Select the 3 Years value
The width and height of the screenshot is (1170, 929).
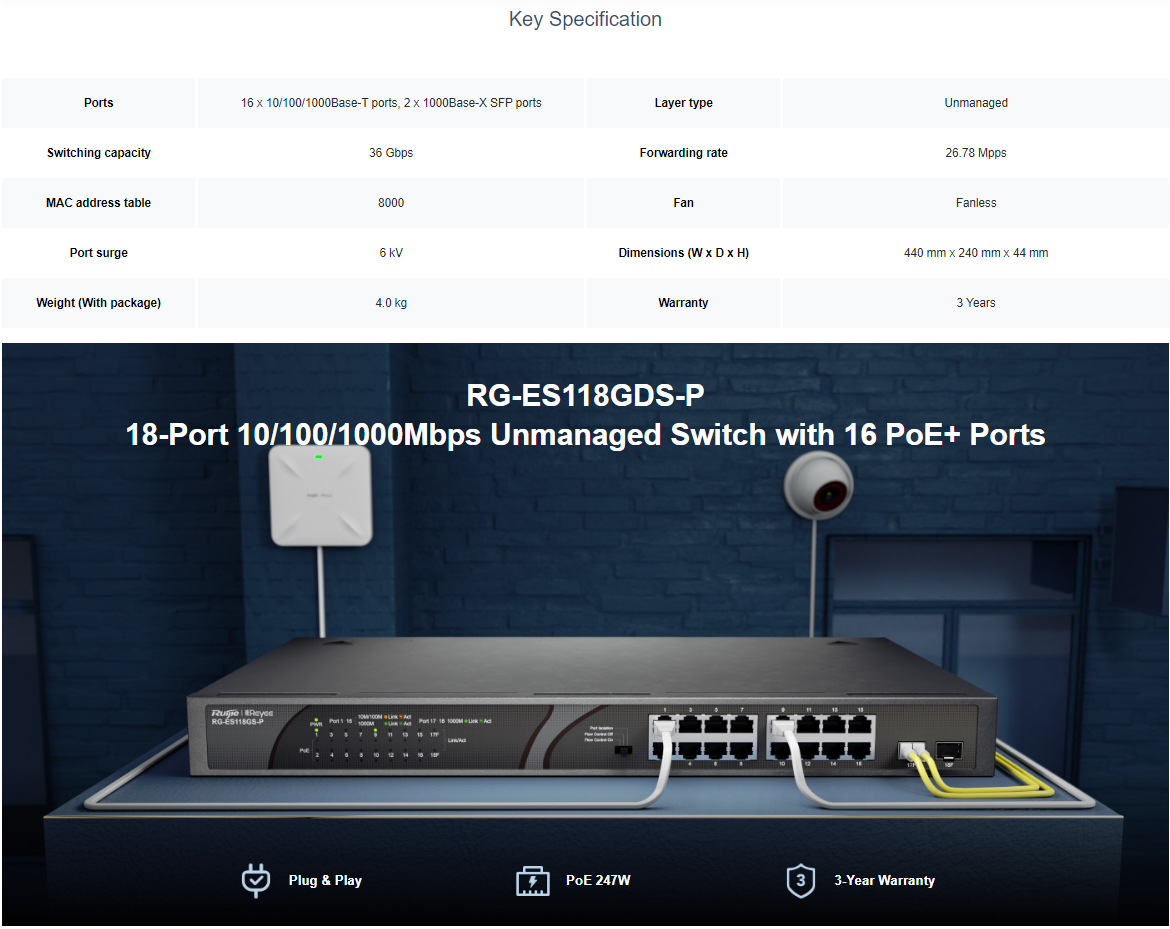point(976,303)
